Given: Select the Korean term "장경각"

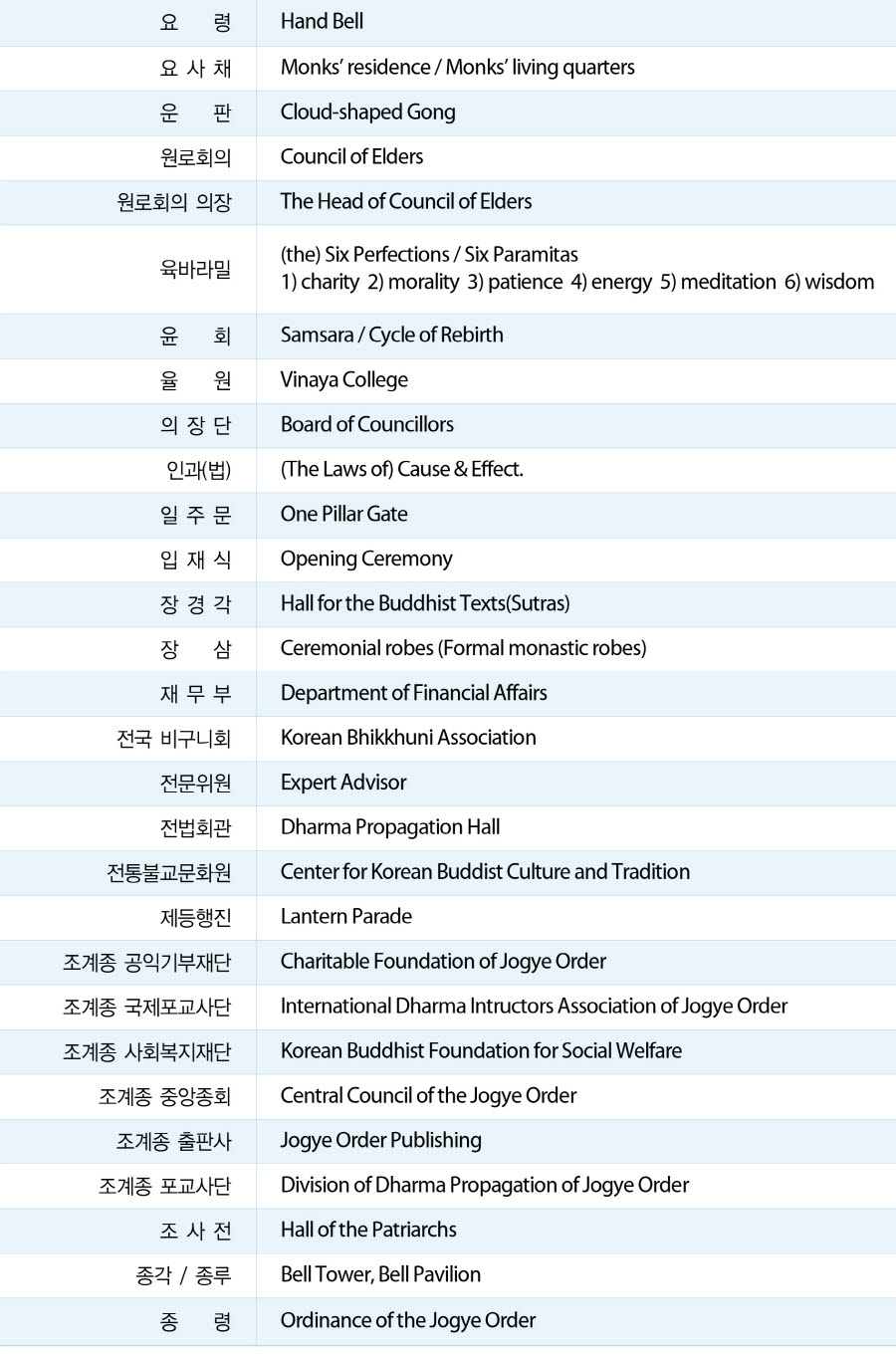Looking at the screenshot, I should (196, 604).
